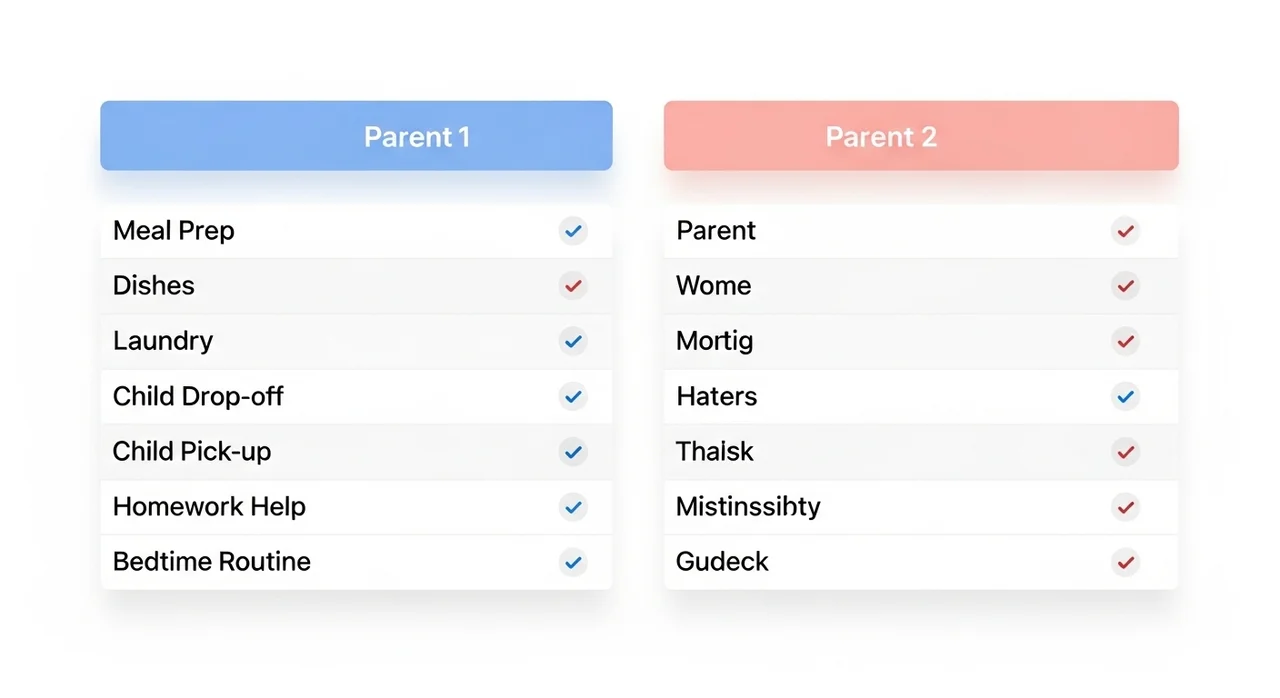This screenshot has height=698, width=1280.
Task: Toggle the Meal Prep checkmark
Action: click(573, 231)
